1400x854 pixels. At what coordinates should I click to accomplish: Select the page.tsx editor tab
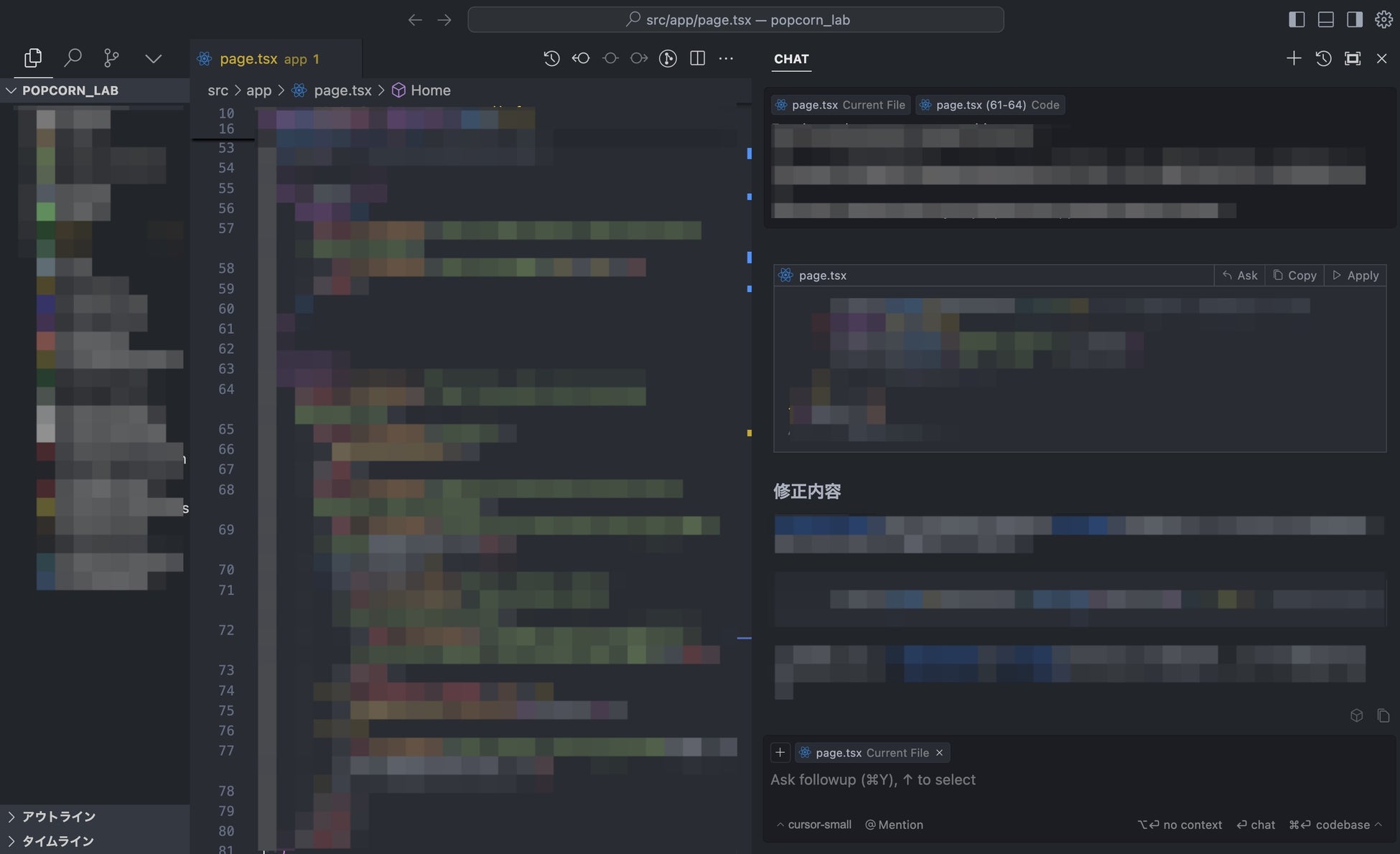(x=248, y=59)
